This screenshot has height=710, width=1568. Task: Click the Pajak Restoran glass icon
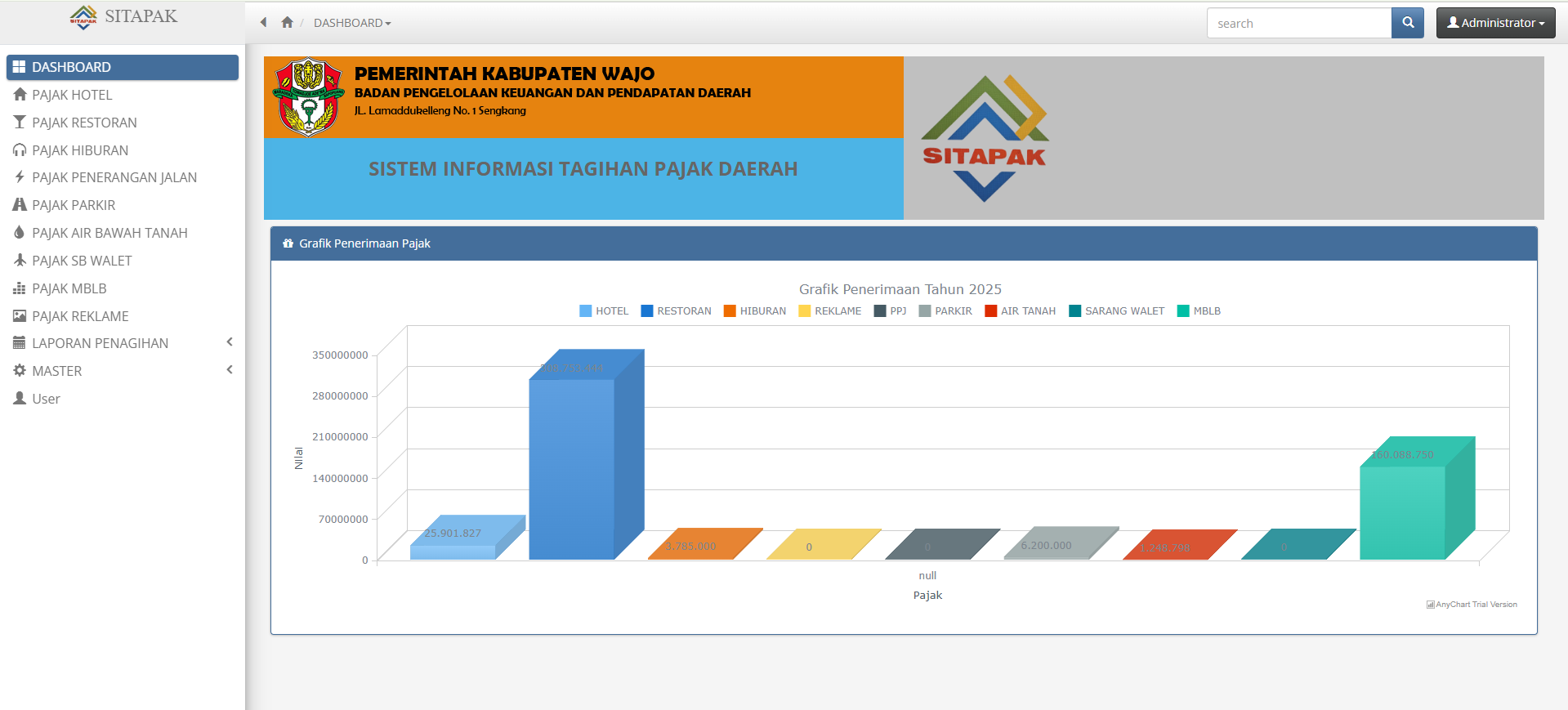20,123
